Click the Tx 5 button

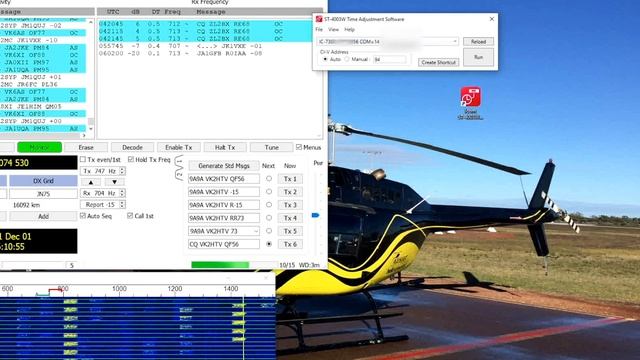(290, 231)
